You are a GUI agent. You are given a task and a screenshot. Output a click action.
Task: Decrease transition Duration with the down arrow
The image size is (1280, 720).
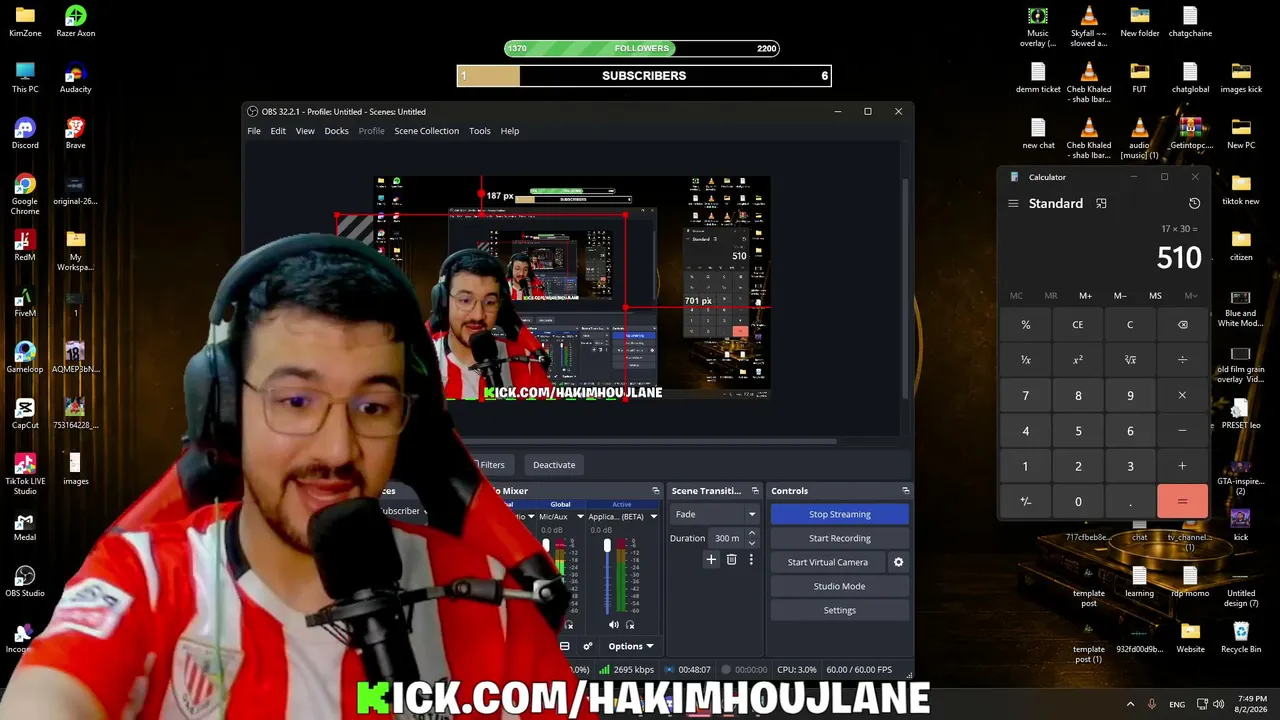tap(752, 543)
